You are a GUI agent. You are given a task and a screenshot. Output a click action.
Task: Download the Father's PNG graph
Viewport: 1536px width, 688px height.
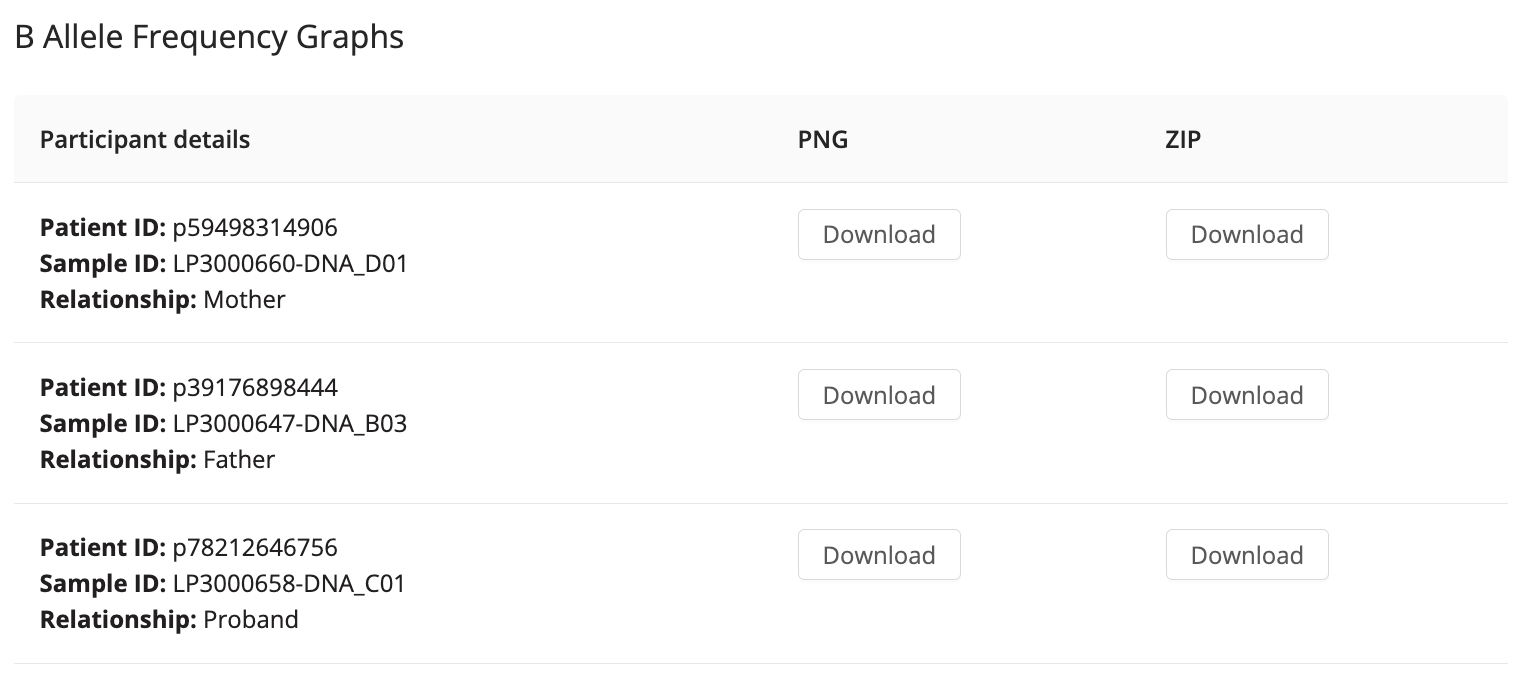[x=879, y=395]
